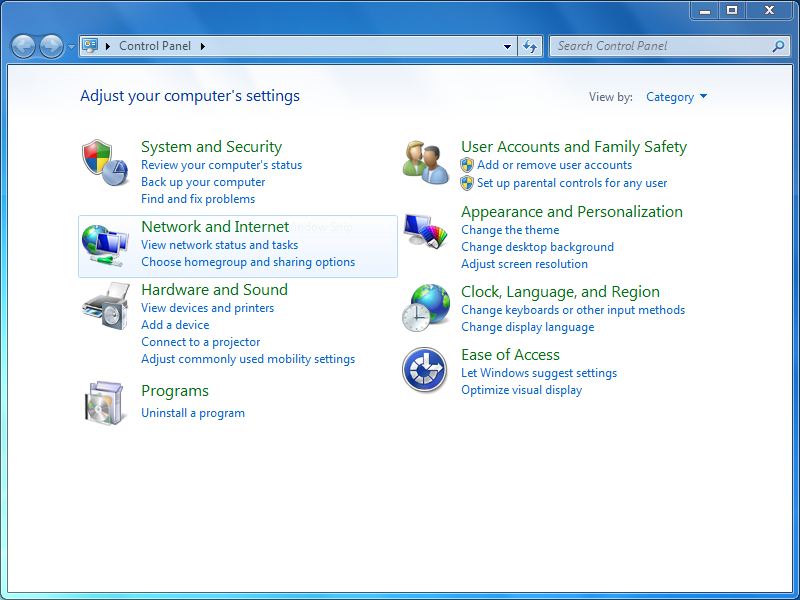The image size is (800, 600).
Task: Open the User Accounts people icon
Action: coord(426,162)
